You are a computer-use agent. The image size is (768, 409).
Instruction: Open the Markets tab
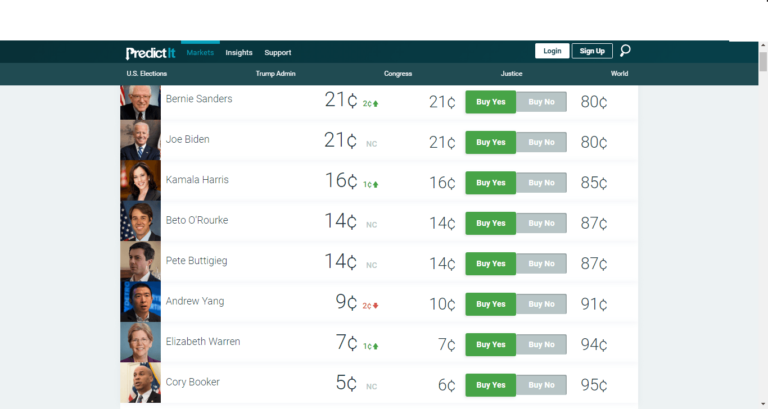click(x=200, y=52)
